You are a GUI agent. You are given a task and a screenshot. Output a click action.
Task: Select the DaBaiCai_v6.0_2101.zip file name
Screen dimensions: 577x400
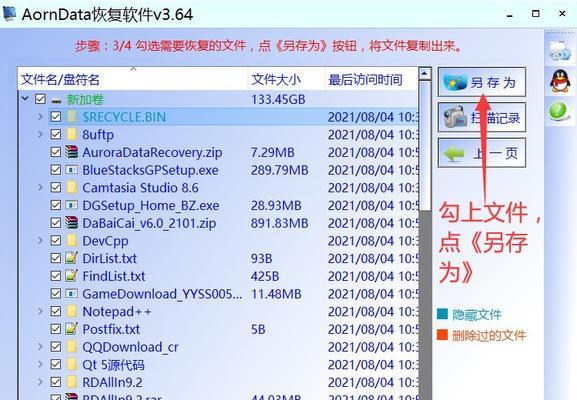(x=149, y=223)
